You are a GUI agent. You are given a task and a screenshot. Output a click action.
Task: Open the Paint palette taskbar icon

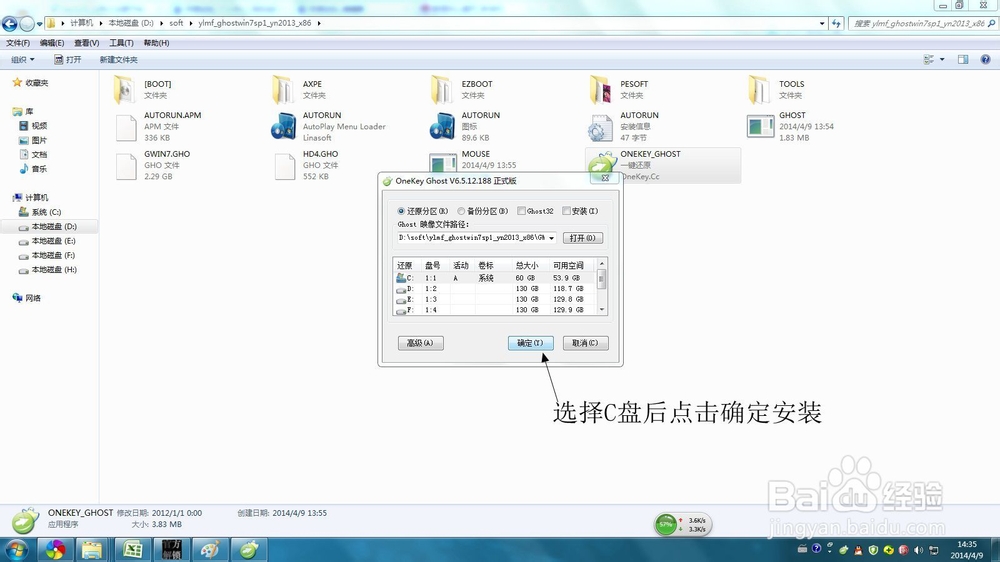click(x=210, y=549)
